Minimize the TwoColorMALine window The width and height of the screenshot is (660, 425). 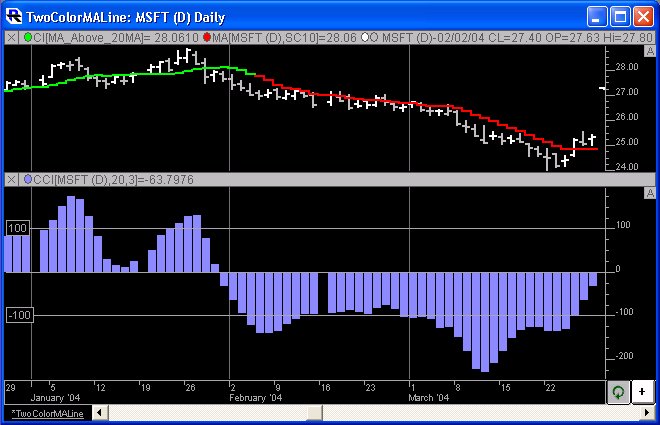click(x=596, y=17)
